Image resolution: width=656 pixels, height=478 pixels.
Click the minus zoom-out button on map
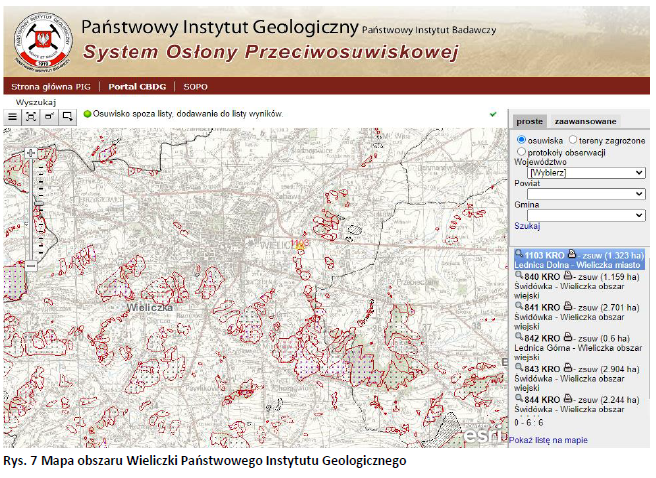[x=31, y=266]
